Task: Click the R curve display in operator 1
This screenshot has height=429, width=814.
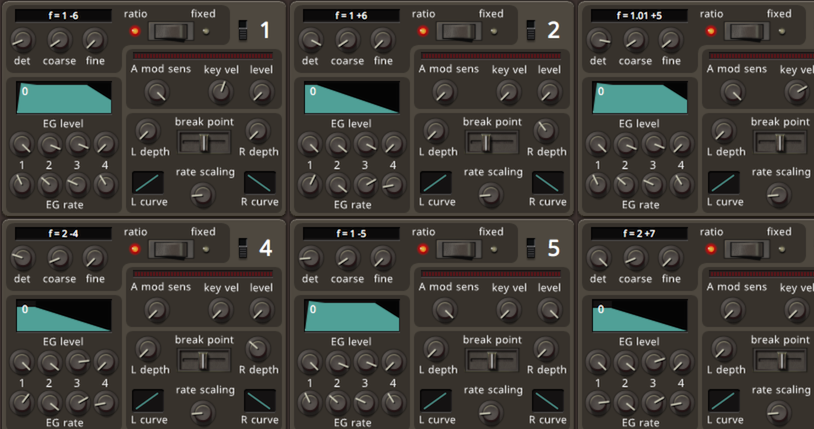Action: coord(260,183)
